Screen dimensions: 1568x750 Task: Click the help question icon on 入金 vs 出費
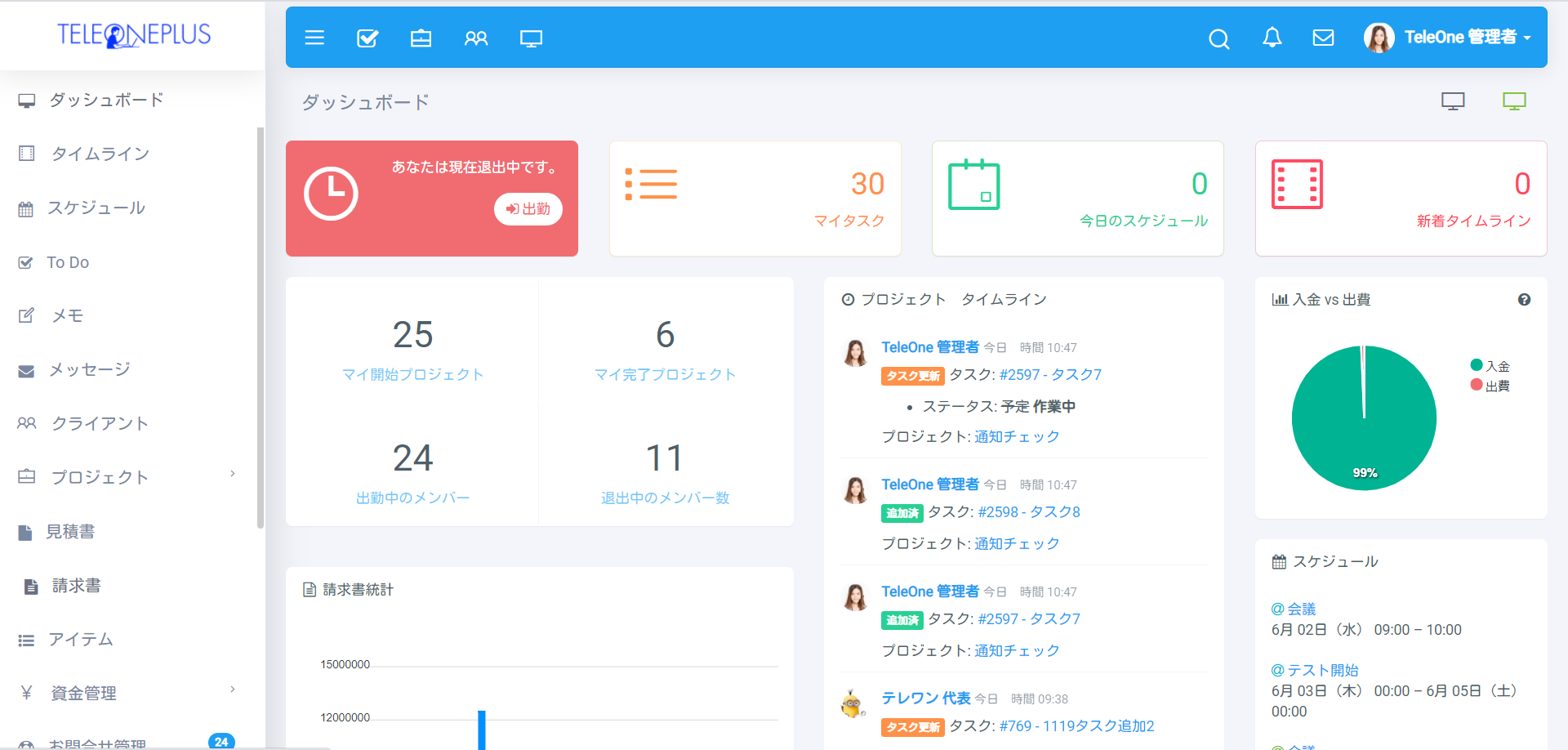pos(1524,300)
